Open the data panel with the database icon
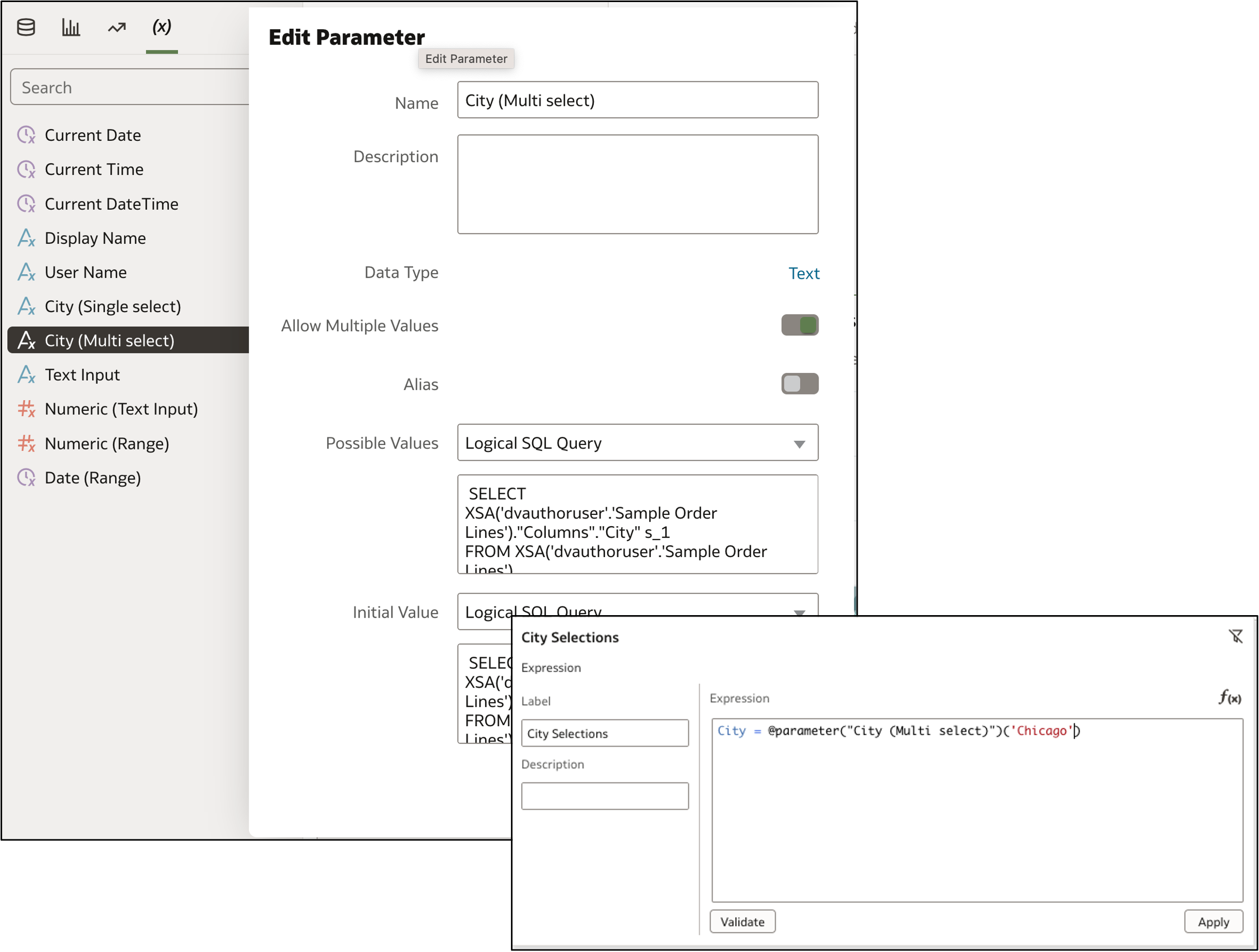Viewport: 1259px width, 952px height. pos(26,27)
